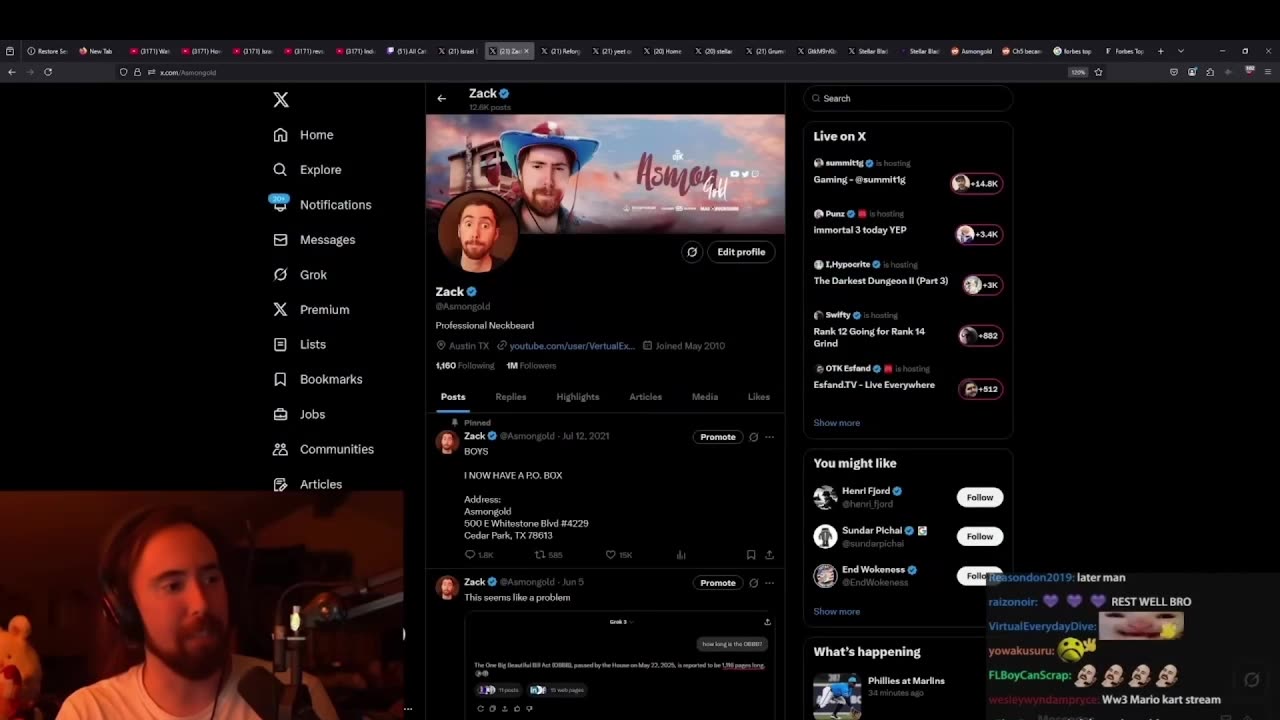
Task: Open more options on Jun 5 post
Action: pos(769,583)
